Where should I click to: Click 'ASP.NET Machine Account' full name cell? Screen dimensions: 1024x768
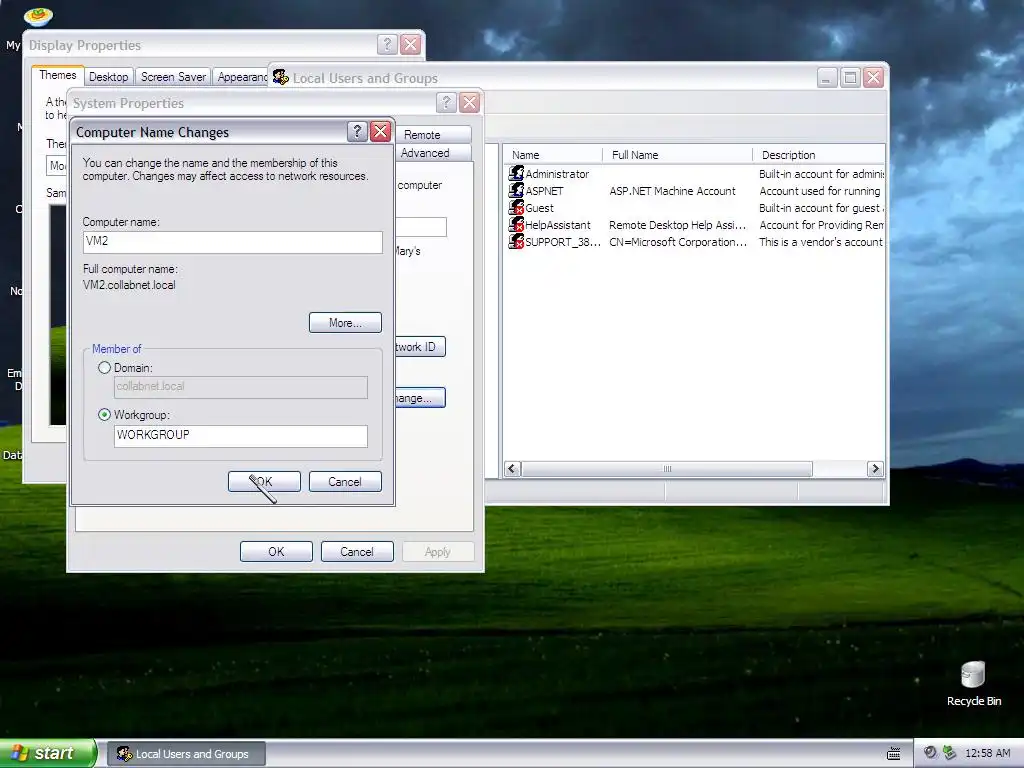[x=672, y=191]
